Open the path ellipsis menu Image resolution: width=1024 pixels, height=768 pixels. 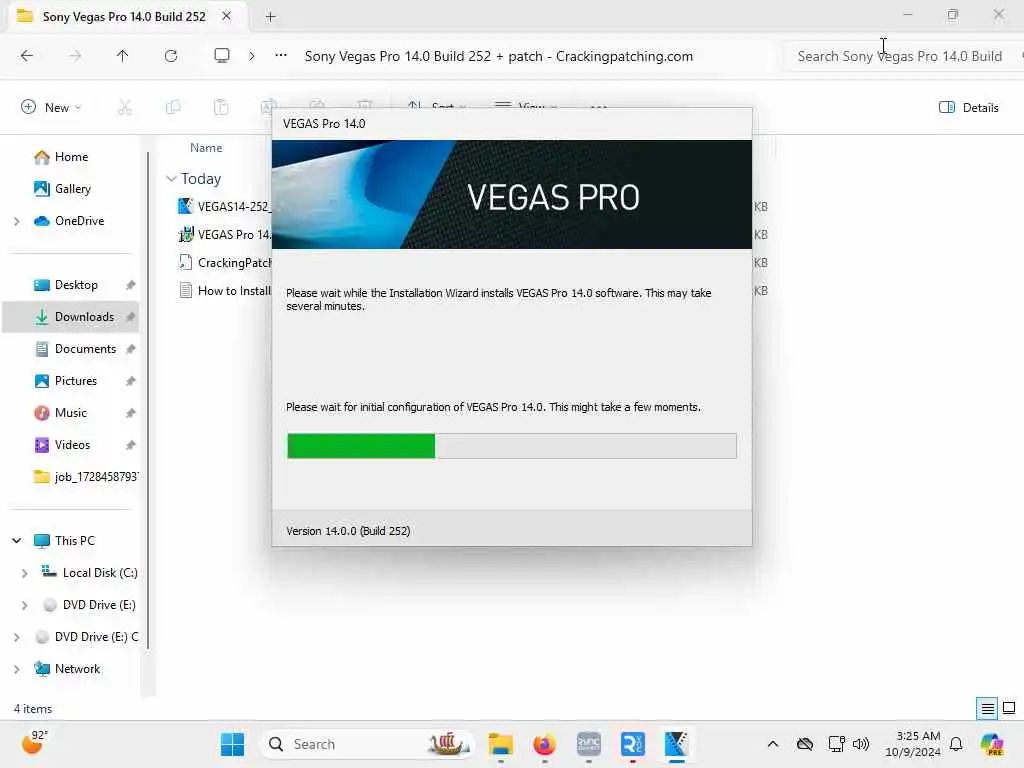(281, 56)
